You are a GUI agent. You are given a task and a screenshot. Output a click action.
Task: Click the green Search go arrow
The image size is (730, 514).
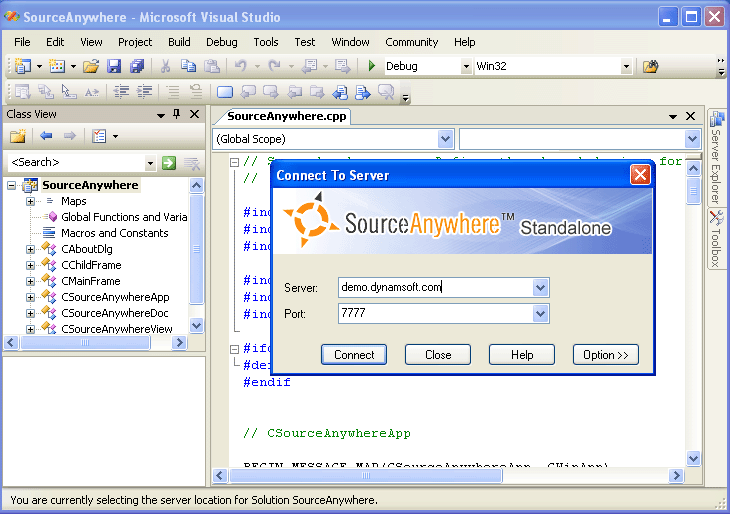(169, 162)
